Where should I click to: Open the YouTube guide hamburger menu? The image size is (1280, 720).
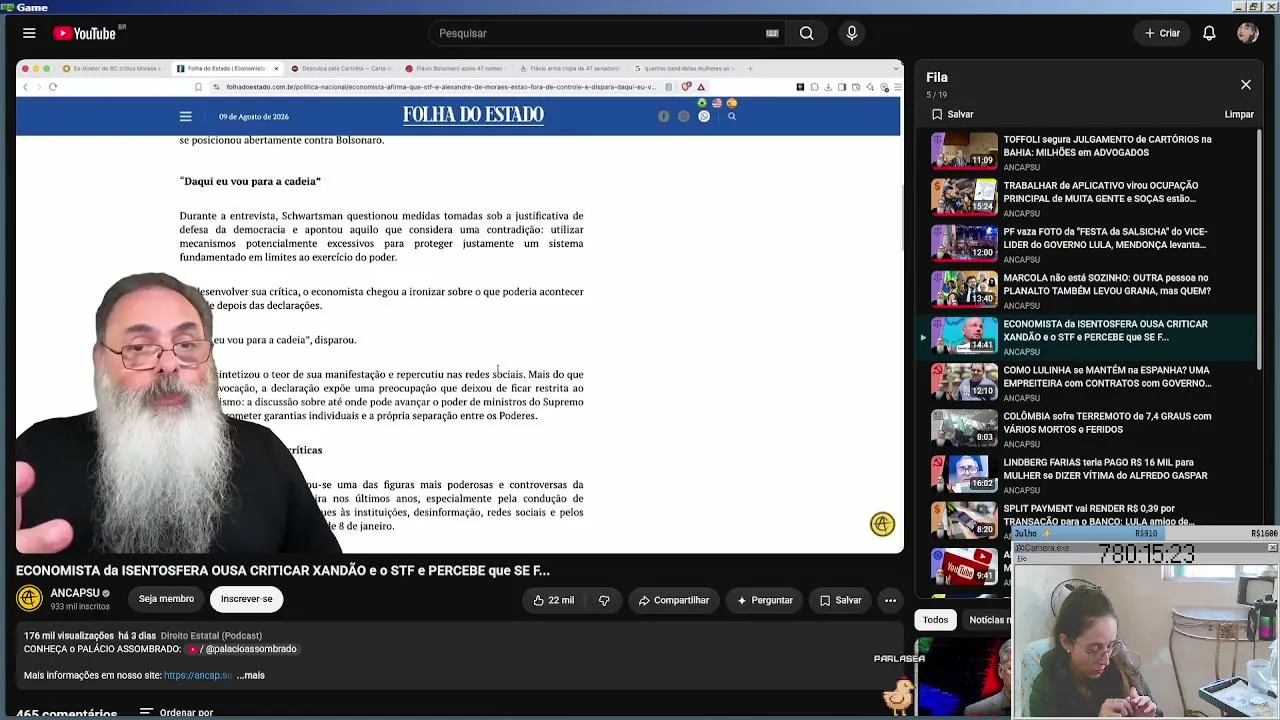[29, 33]
